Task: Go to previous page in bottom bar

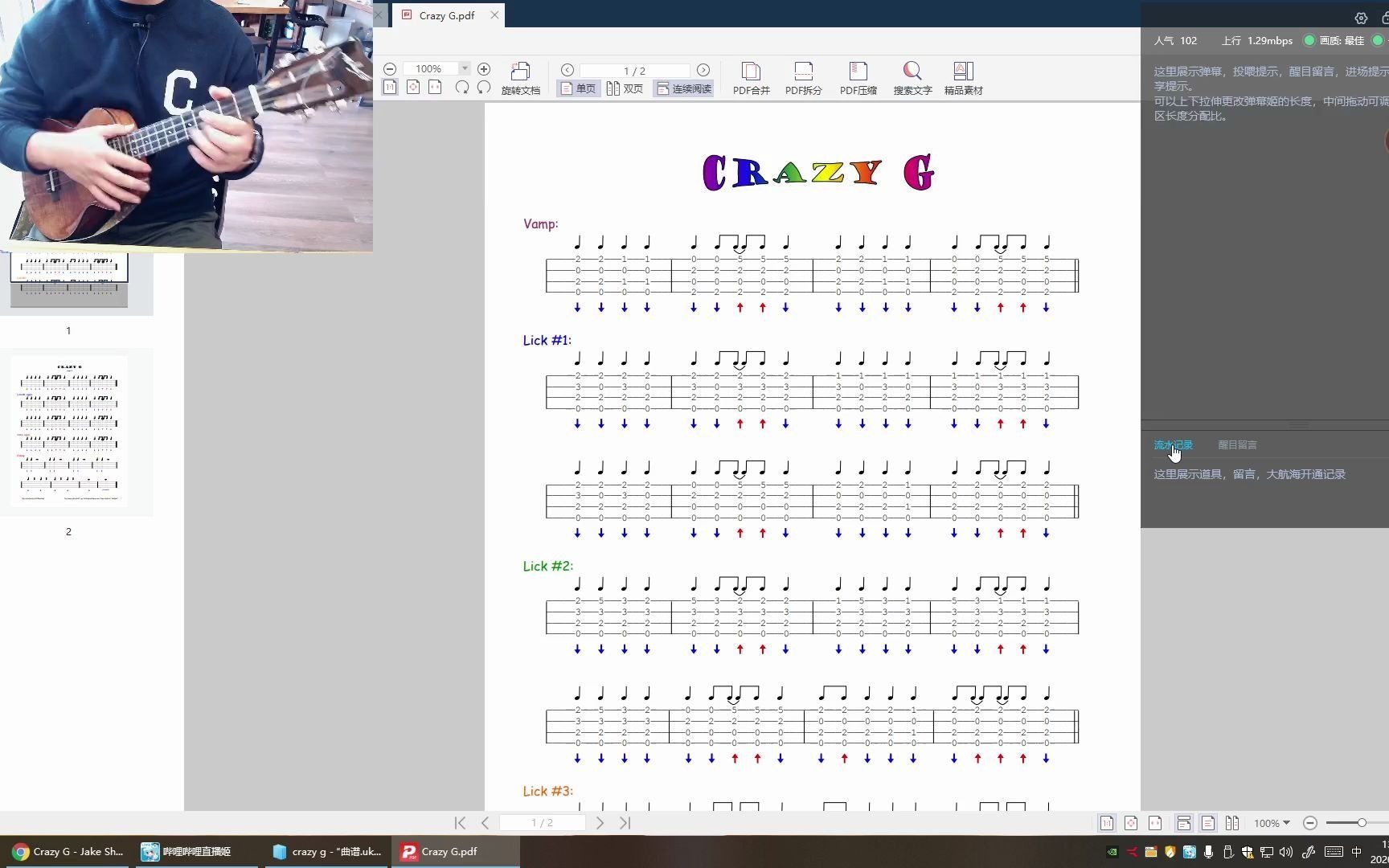Action: 485,822
